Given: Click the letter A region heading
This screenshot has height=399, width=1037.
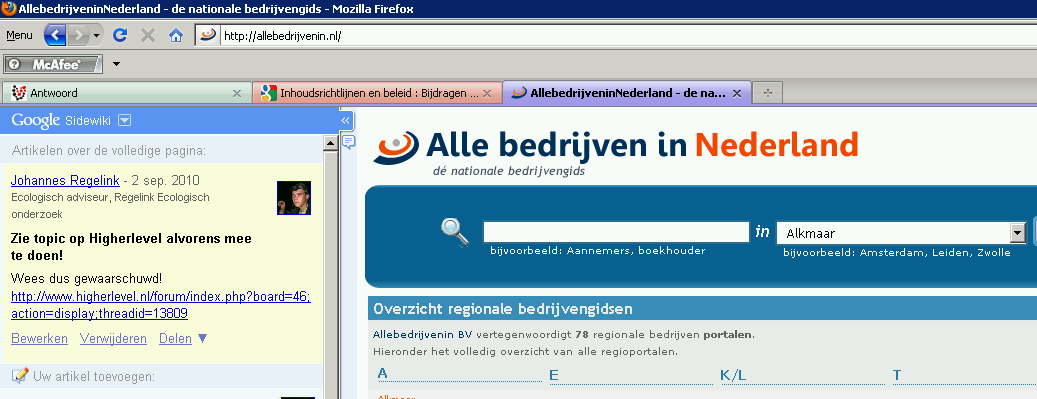Looking at the screenshot, I should click(382, 375).
